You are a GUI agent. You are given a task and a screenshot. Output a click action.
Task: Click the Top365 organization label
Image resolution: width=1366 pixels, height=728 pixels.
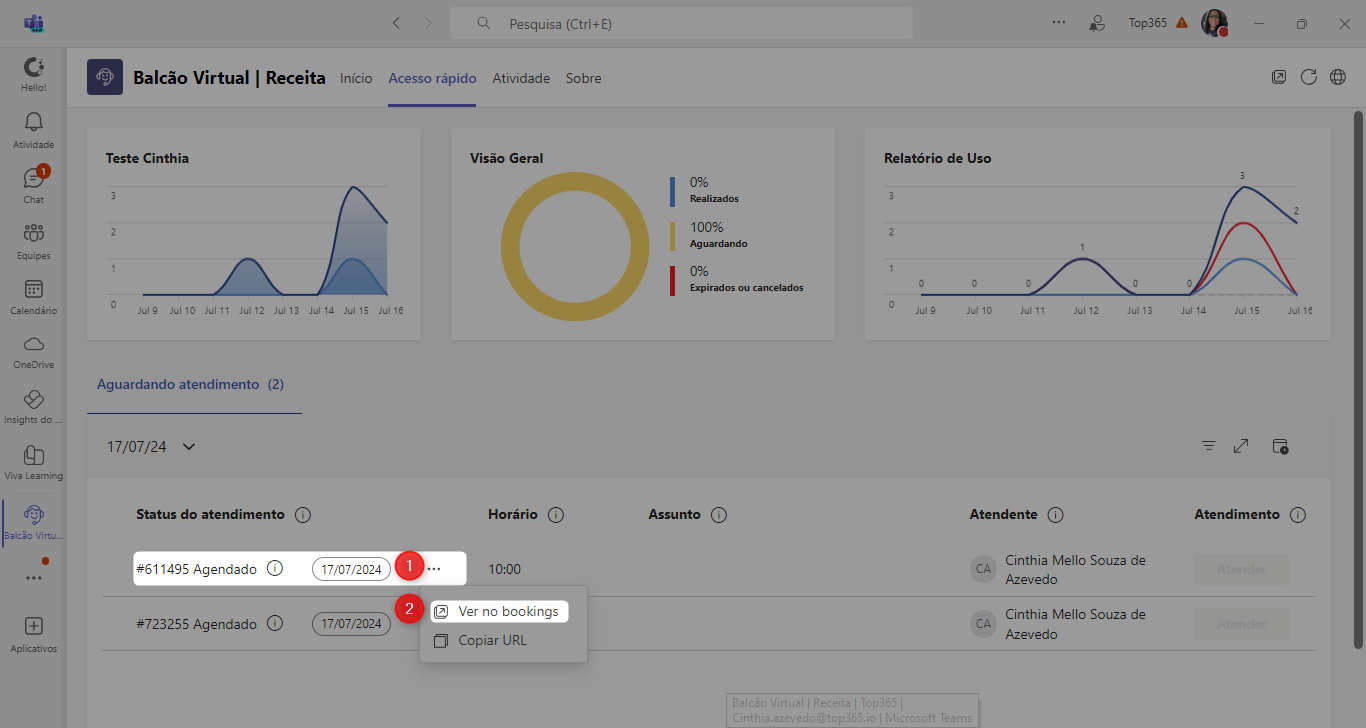[1148, 22]
